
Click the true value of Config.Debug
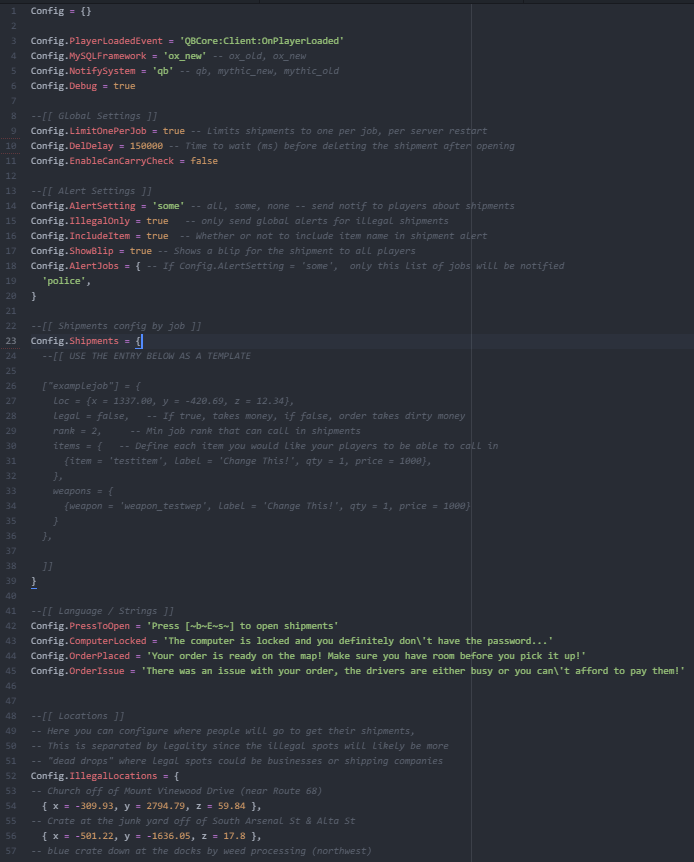click(x=124, y=86)
